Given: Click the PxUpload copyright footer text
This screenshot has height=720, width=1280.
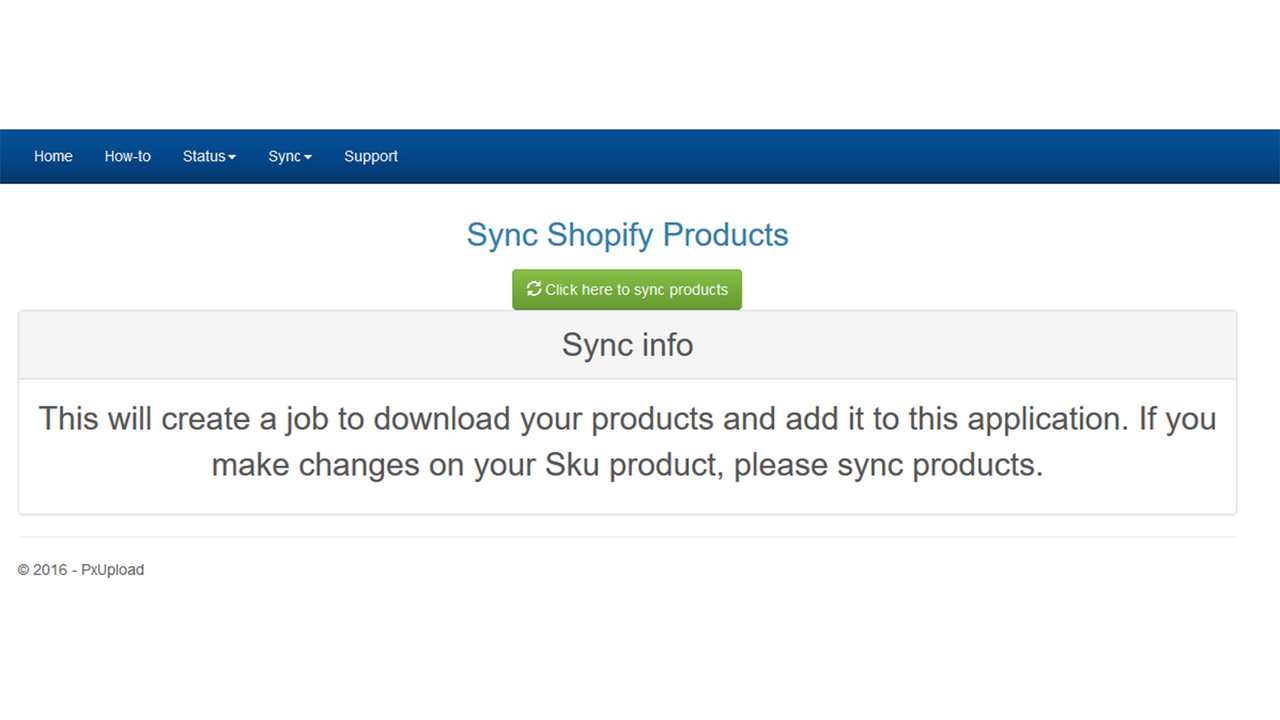Looking at the screenshot, I should [80, 570].
